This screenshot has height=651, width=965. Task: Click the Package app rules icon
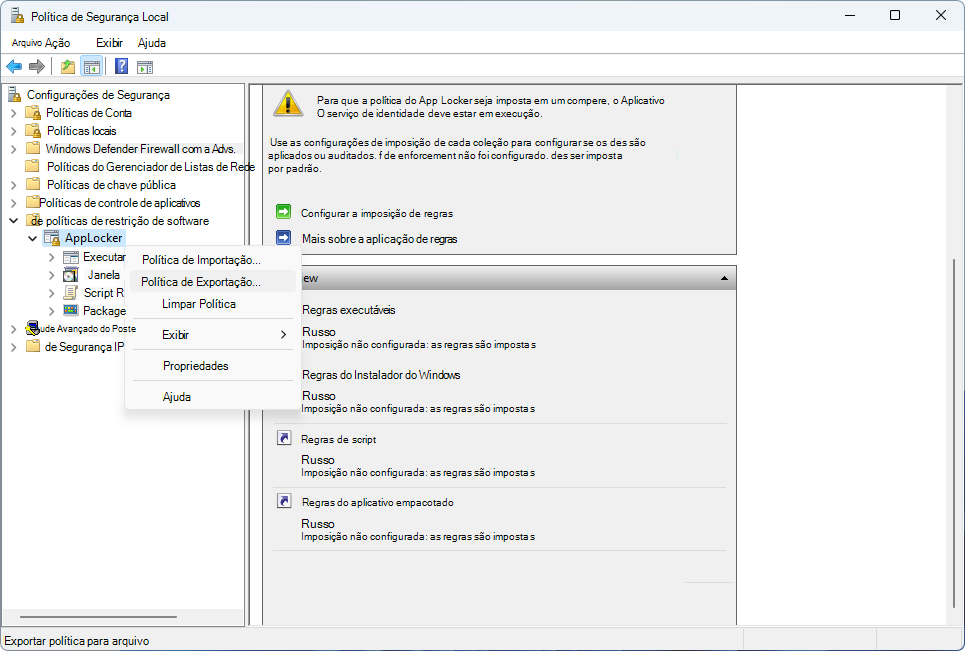click(71, 310)
